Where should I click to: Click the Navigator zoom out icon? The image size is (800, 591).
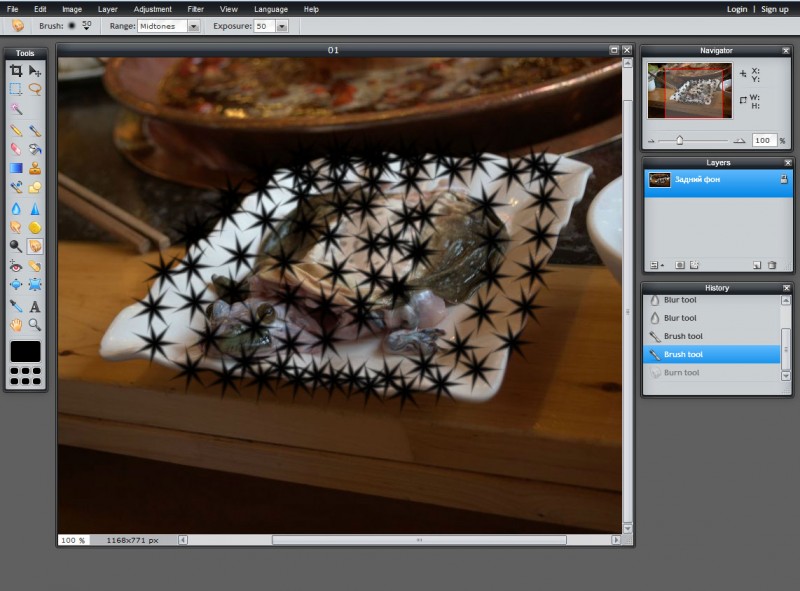[652, 141]
